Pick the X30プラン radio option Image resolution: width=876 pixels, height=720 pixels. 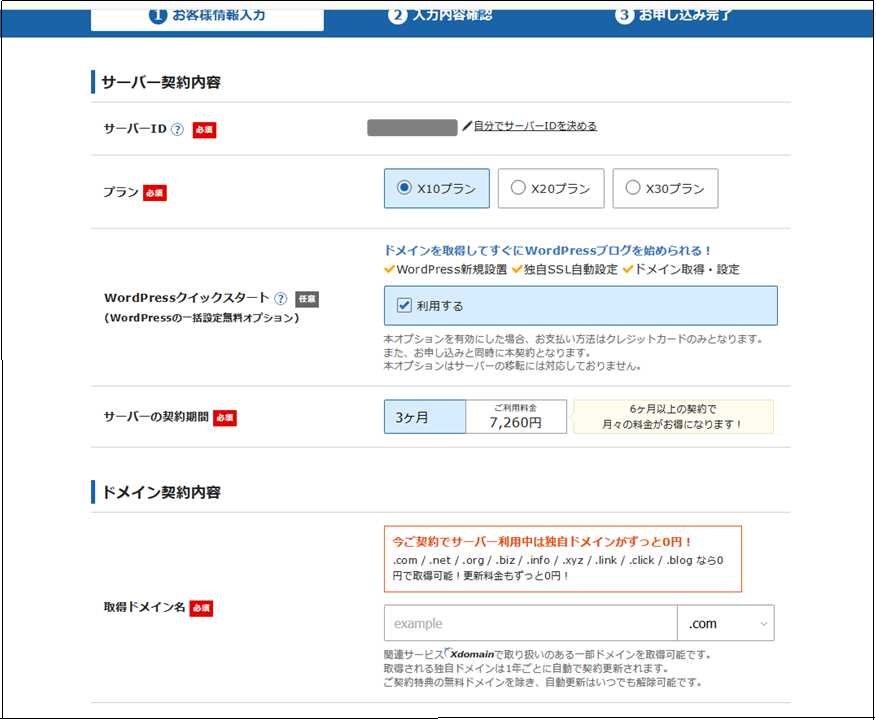(632, 187)
